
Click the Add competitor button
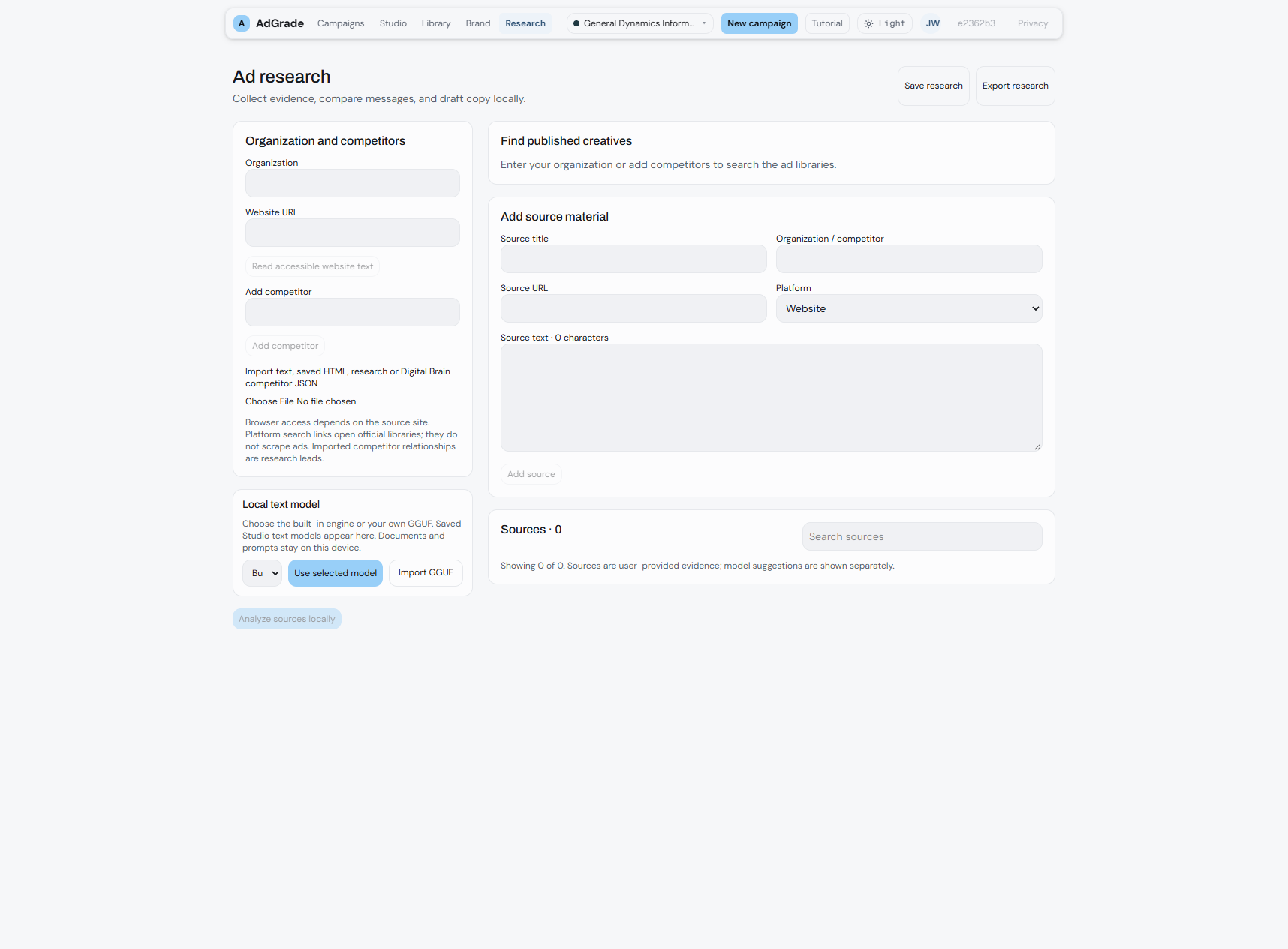coord(285,346)
